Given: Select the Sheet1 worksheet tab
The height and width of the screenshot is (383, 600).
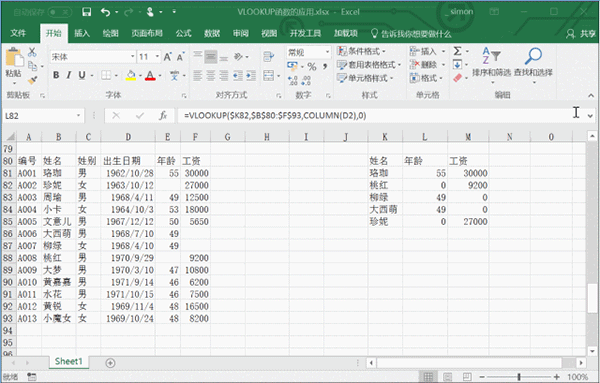Looking at the screenshot, I should point(69,361).
